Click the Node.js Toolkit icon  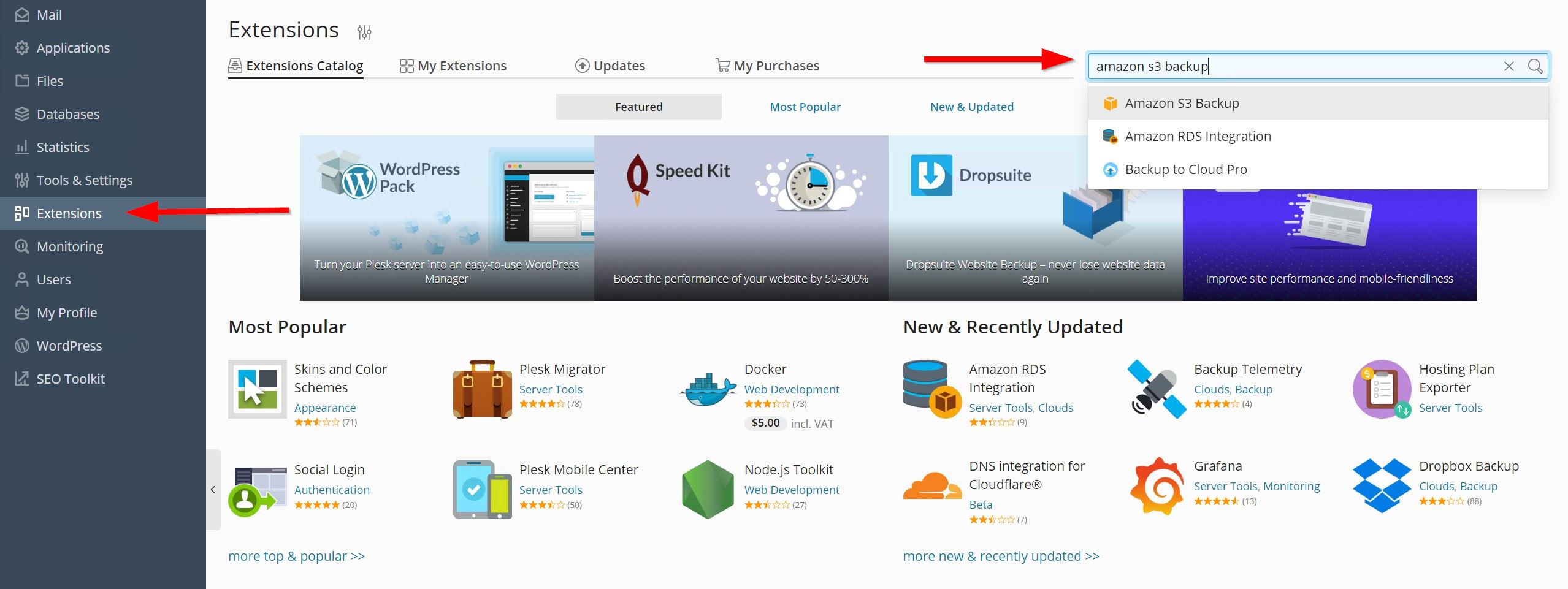(x=708, y=490)
